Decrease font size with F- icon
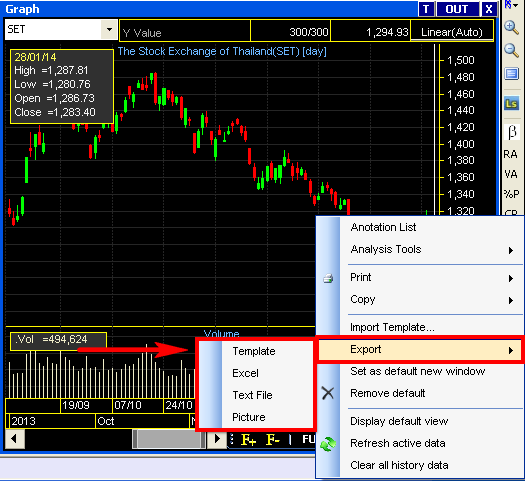Viewport: 525px width, 481px height. (x=272, y=439)
